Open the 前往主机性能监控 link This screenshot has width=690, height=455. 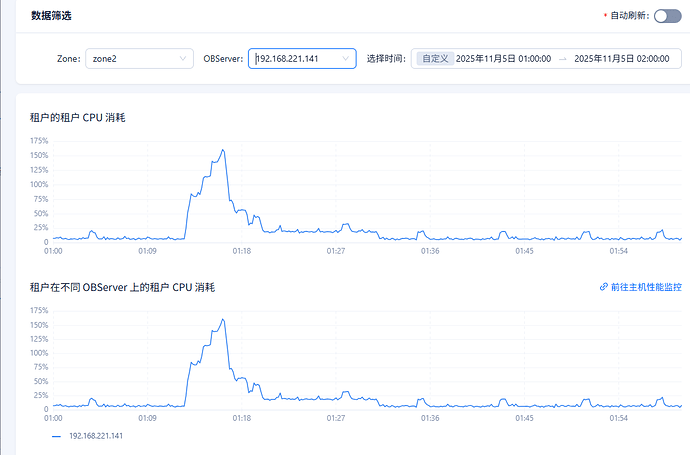point(646,286)
